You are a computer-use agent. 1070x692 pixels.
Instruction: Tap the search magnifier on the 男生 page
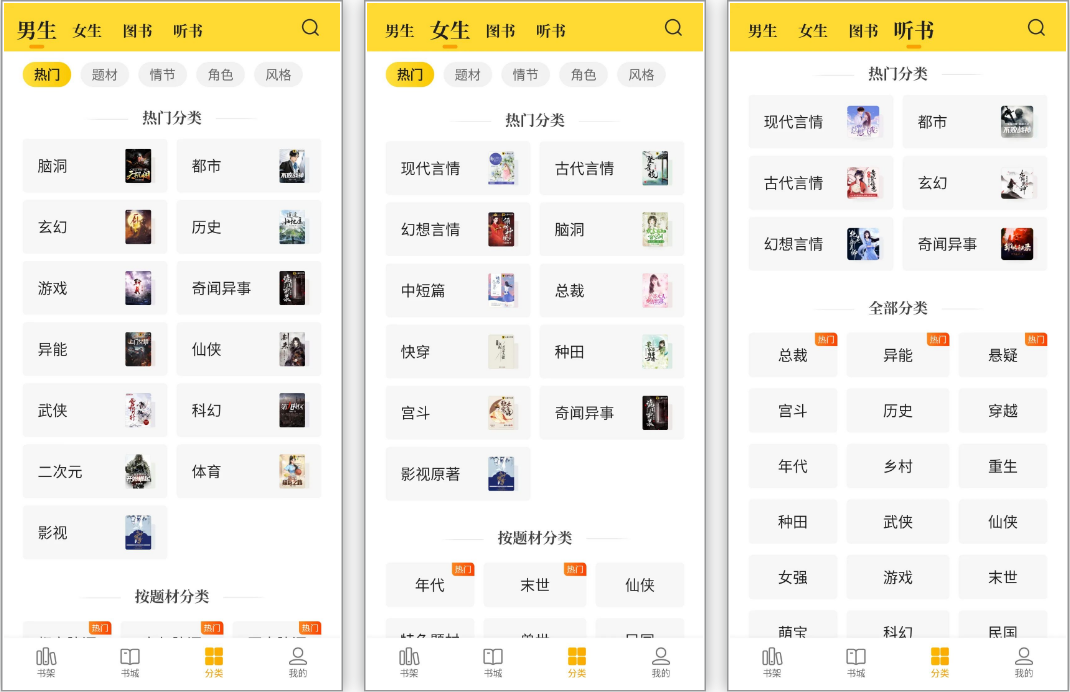pos(311,28)
